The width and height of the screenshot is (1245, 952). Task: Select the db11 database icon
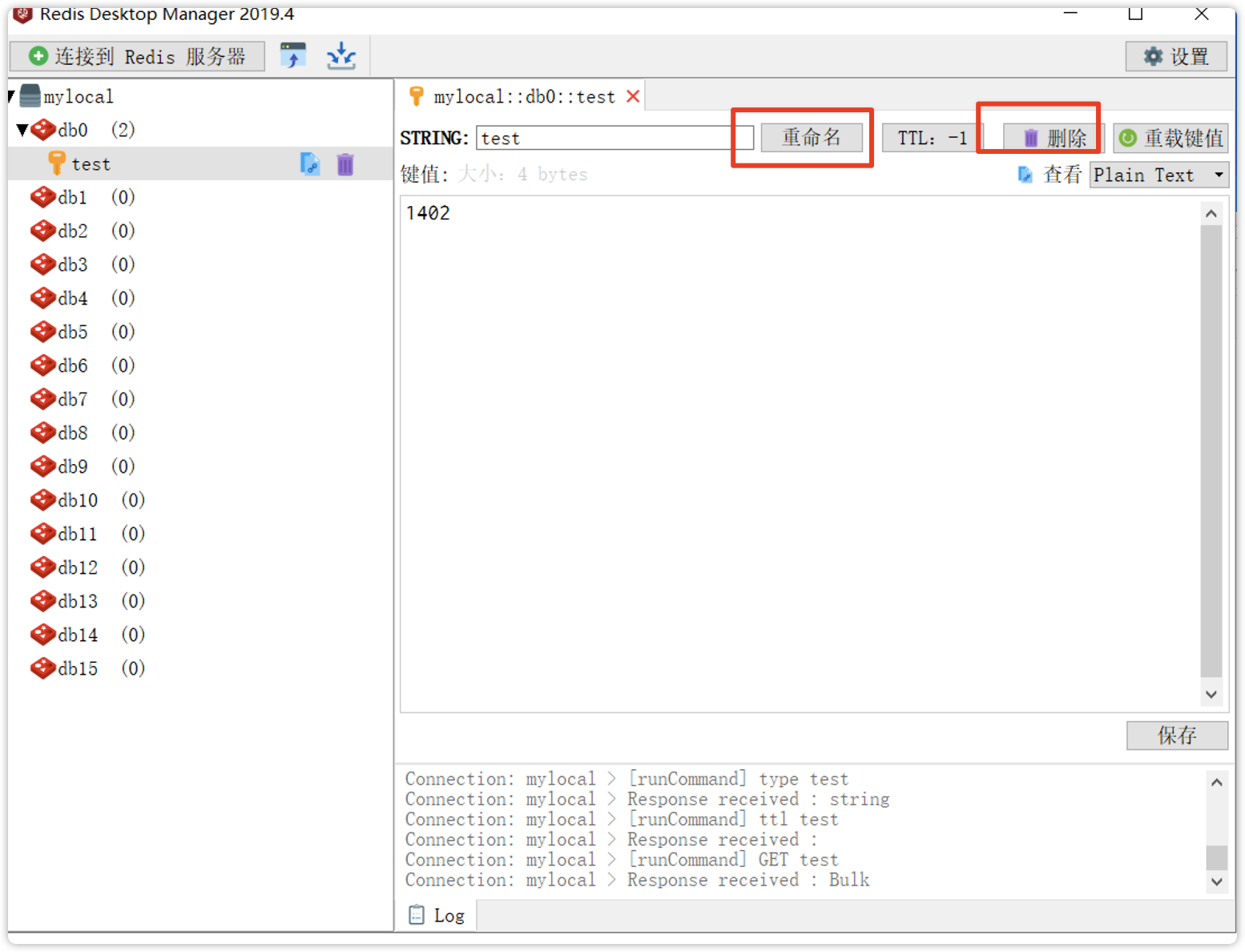42,534
